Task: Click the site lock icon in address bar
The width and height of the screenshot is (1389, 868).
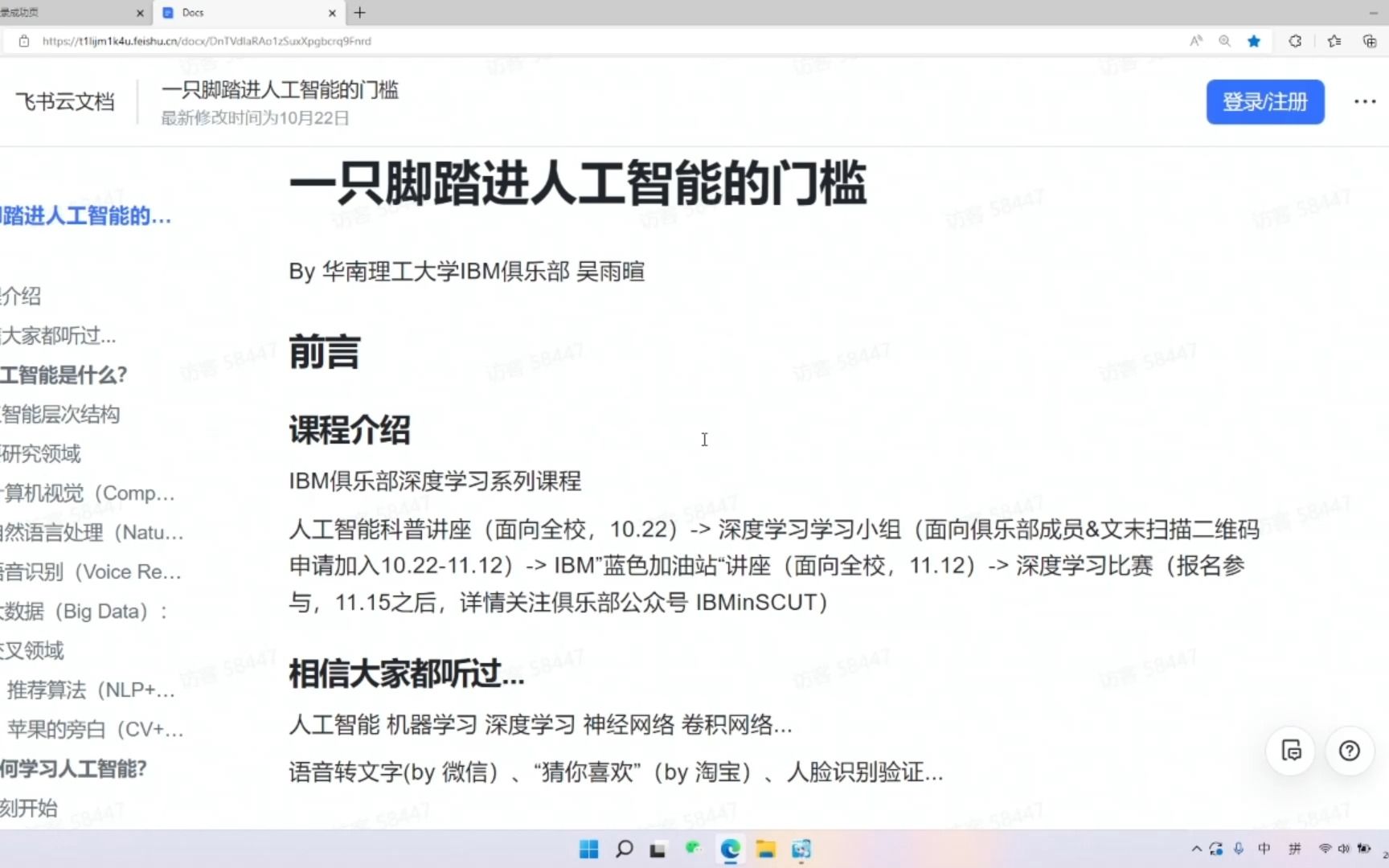Action: point(24,41)
